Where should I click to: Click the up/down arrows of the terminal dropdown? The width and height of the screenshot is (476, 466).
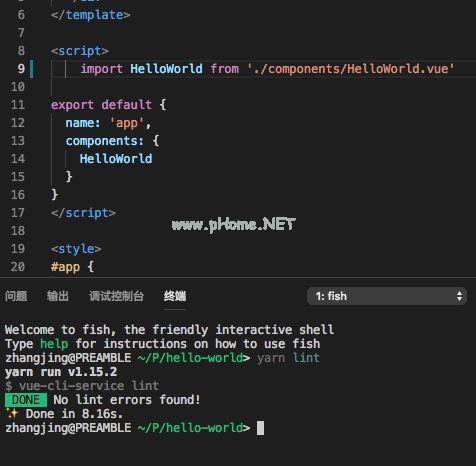460,296
